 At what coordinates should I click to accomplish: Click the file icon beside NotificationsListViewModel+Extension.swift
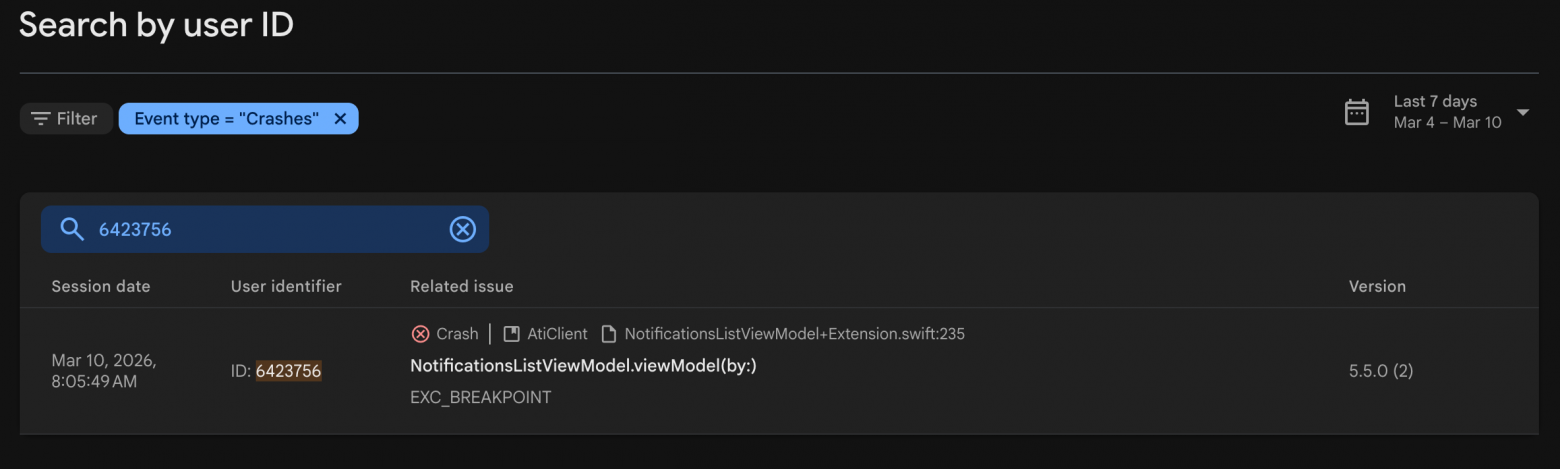point(608,334)
